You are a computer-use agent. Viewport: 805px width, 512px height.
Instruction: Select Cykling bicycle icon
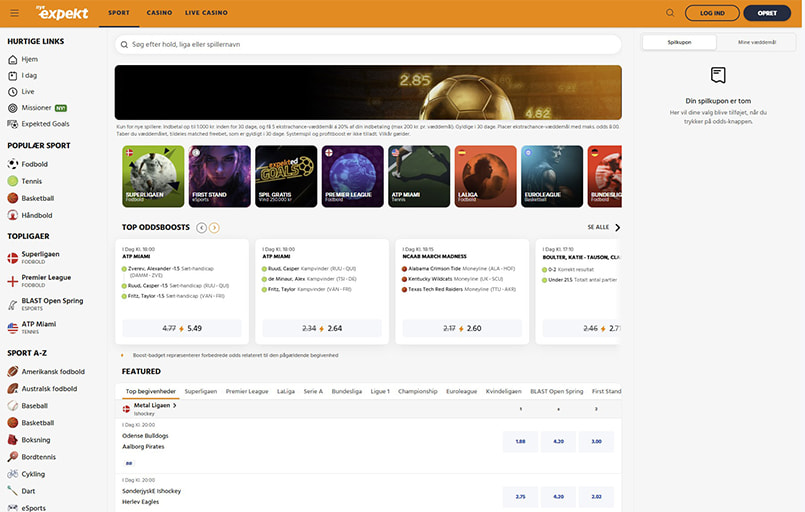click(13, 473)
